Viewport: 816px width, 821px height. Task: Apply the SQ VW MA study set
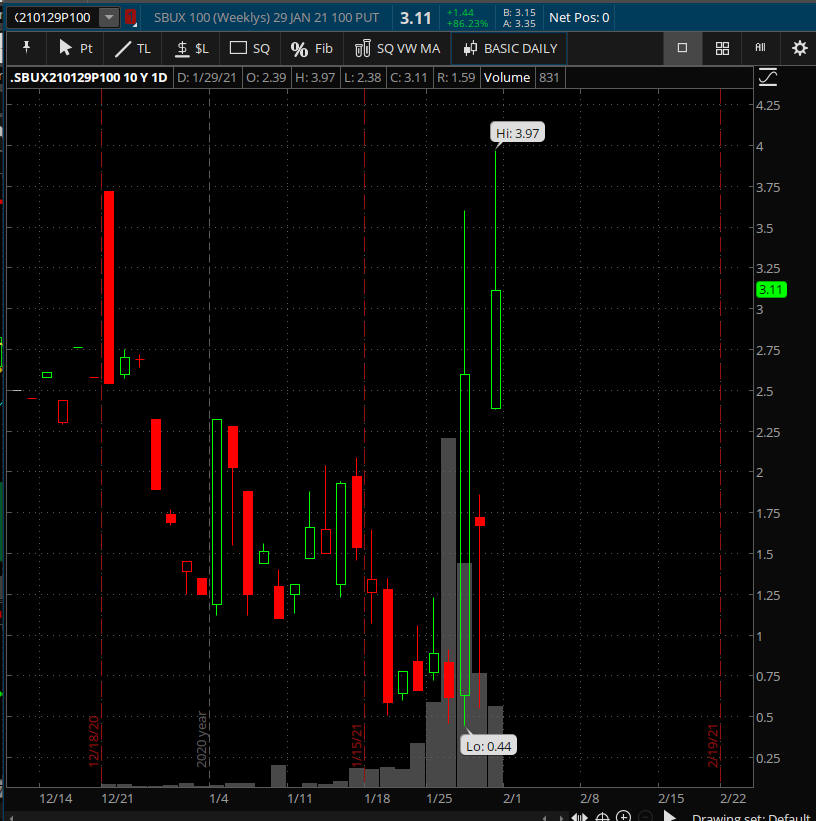[x=397, y=49]
